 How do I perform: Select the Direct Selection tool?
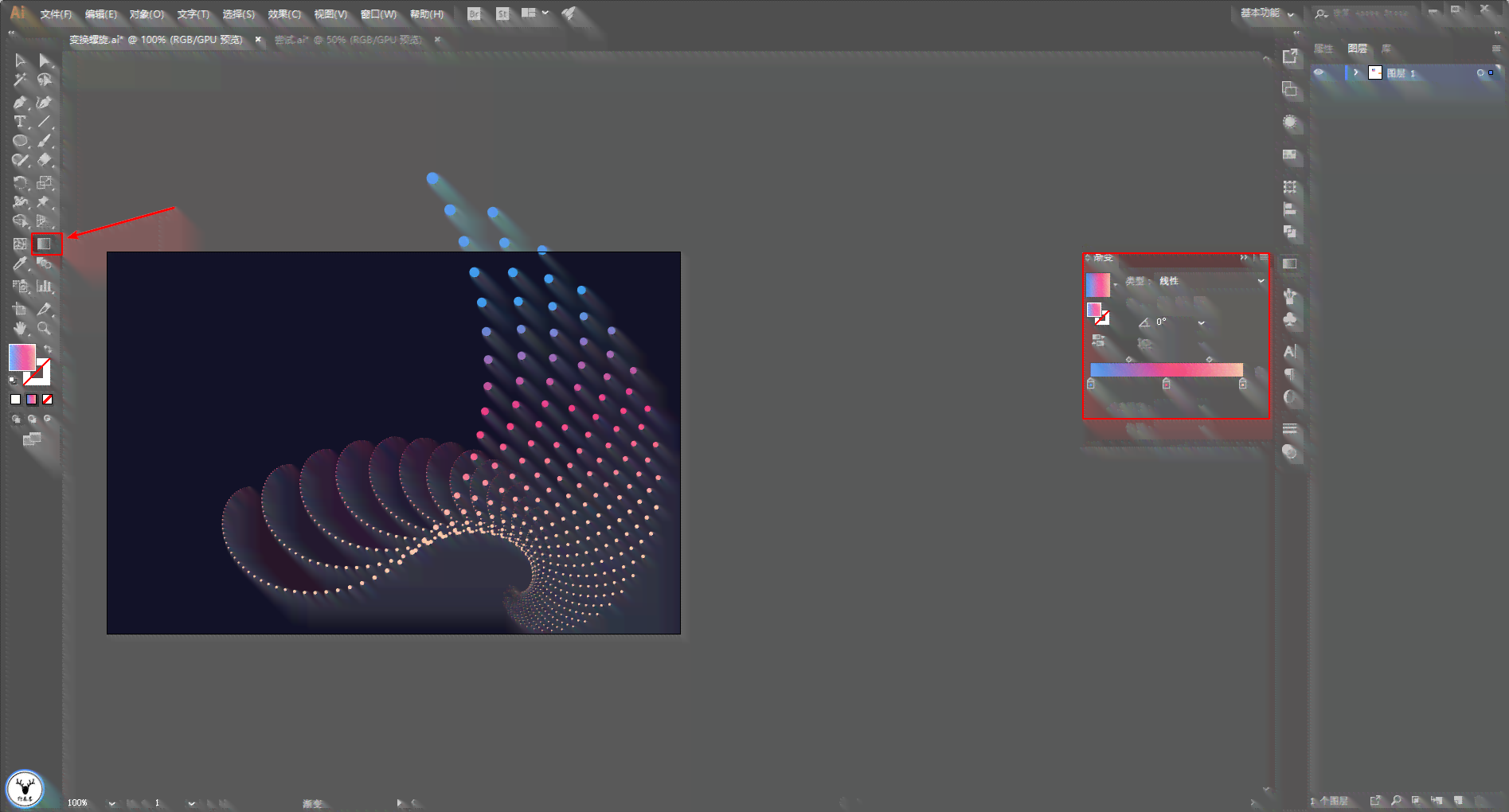(x=45, y=61)
